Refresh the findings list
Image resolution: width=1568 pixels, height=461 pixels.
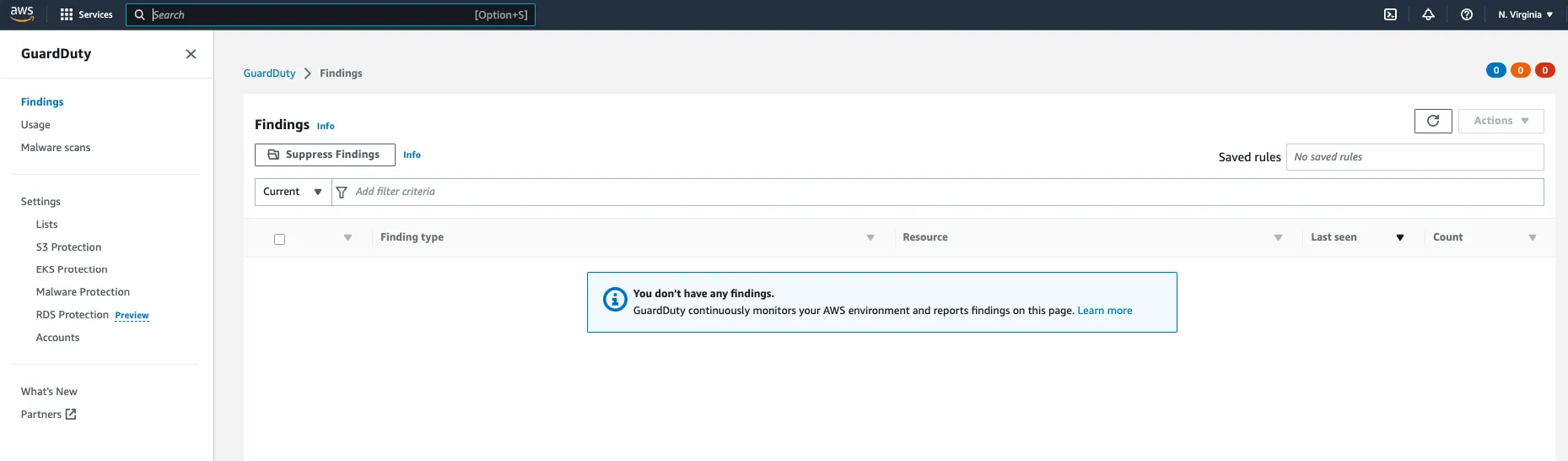pos(1433,121)
